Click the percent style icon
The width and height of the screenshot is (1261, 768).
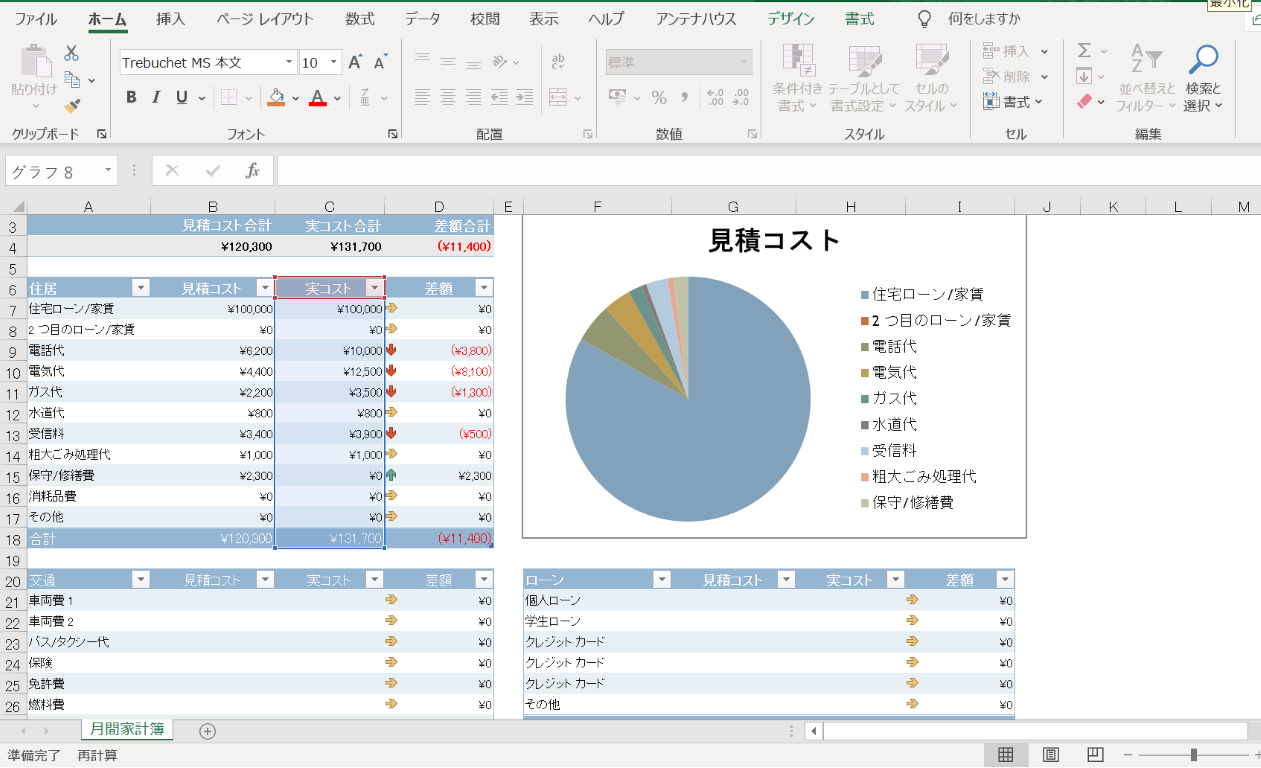pyautogui.click(x=659, y=97)
